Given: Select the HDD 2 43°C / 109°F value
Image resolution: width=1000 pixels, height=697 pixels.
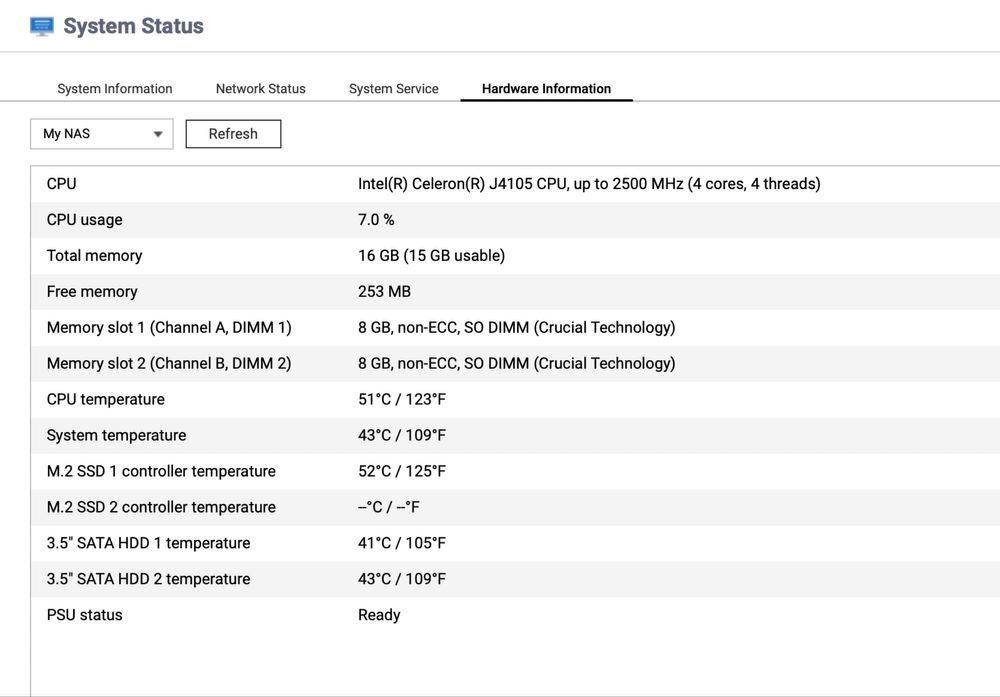Looking at the screenshot, I should point(402,579).
